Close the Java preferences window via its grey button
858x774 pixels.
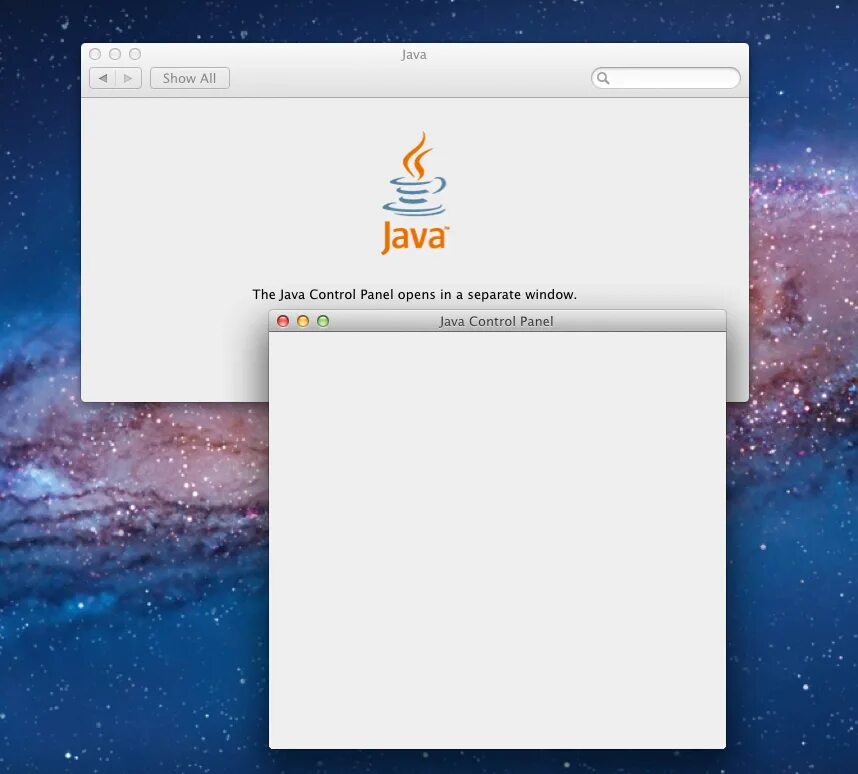pyautogui.click(x=95, y=54)
